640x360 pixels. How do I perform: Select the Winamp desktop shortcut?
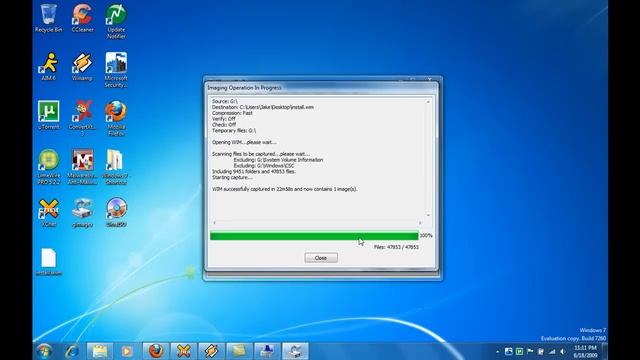(82, 67)
